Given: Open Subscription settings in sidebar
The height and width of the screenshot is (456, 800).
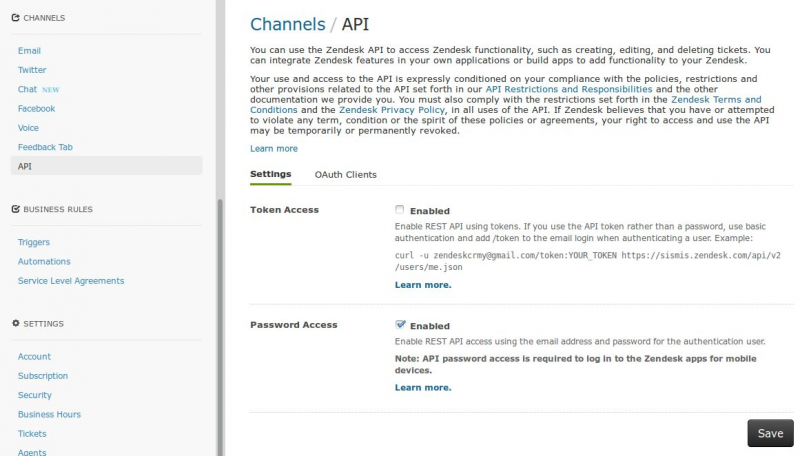Looking at the screenshot, I should (x=43, y=376).
